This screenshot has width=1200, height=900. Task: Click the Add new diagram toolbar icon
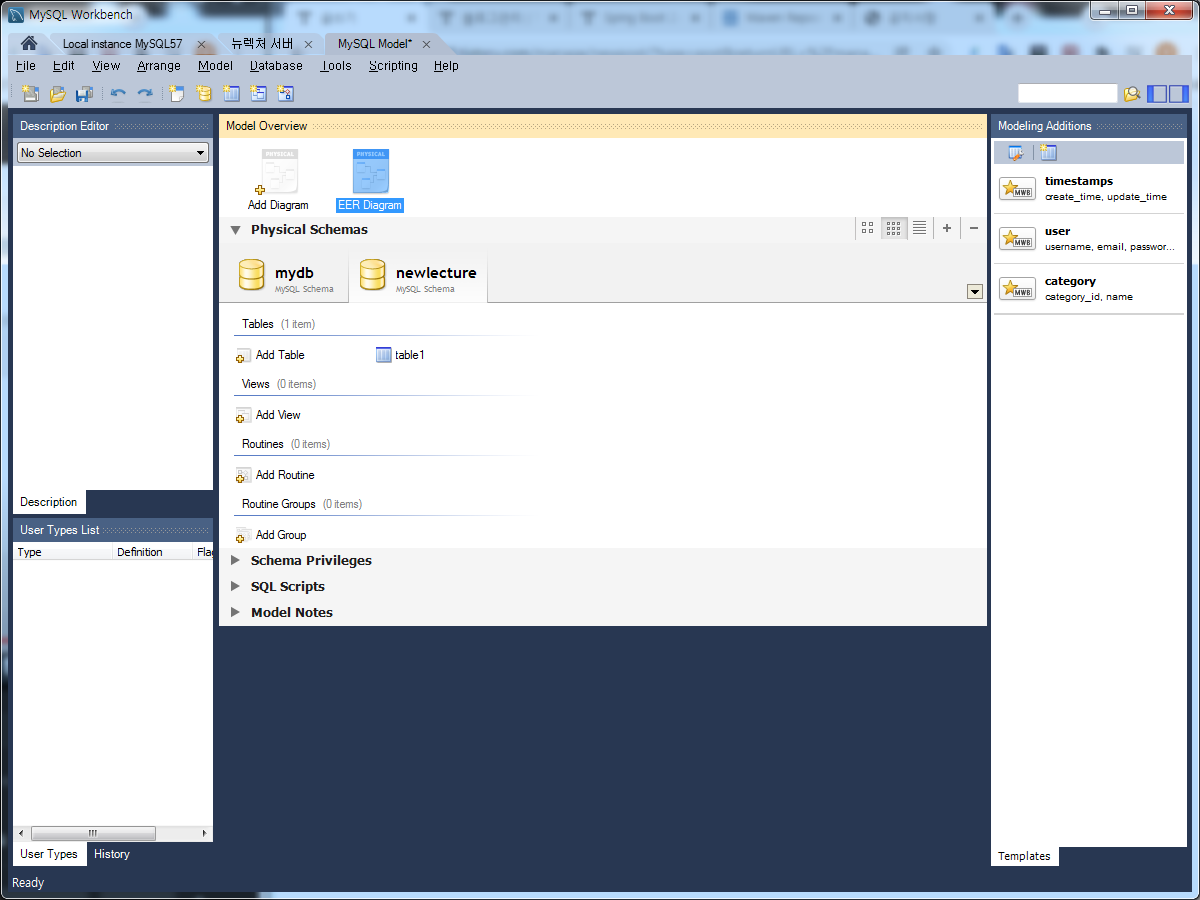point(177,94)
